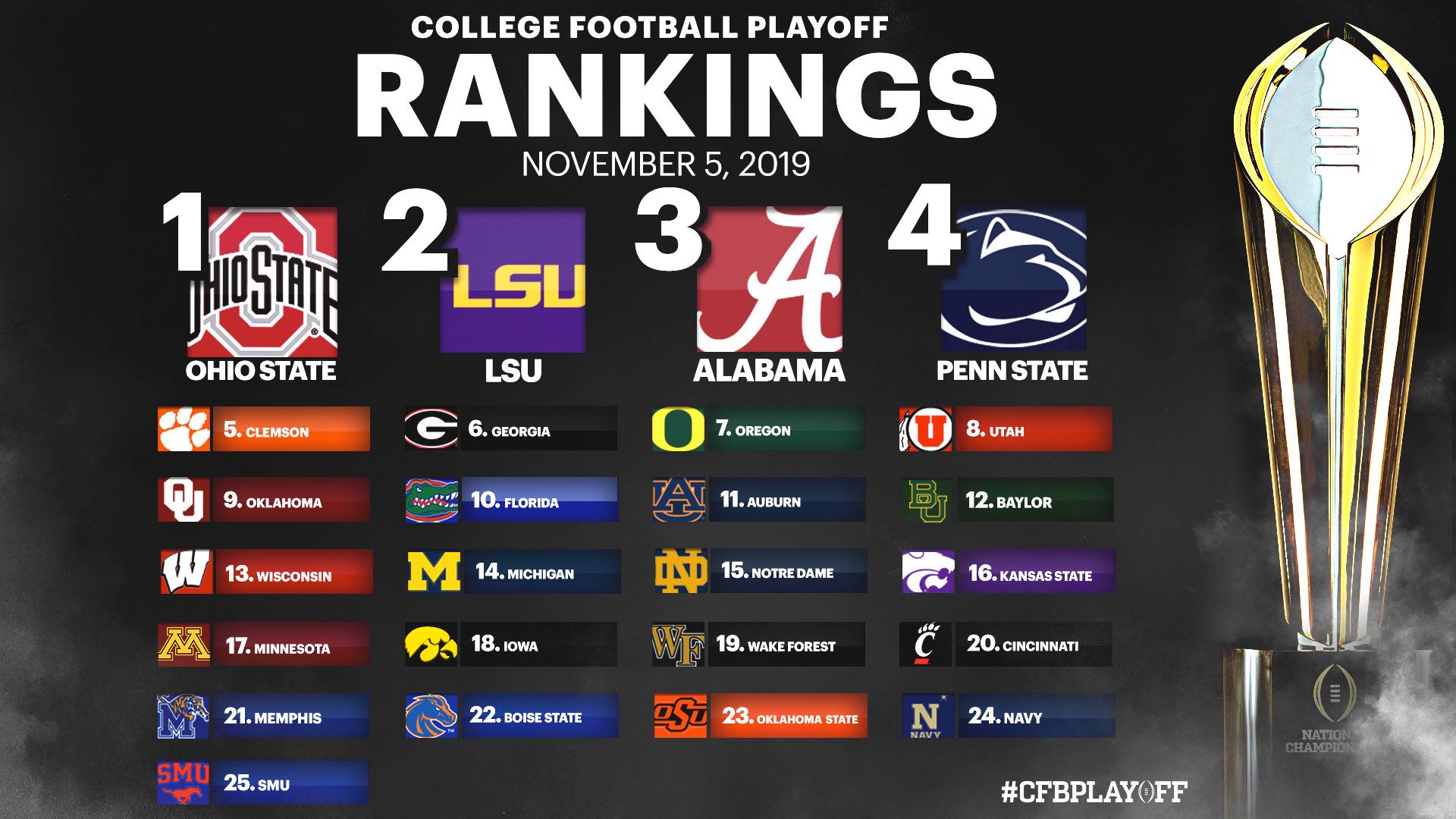The height and width of the screenshot is (819, 1456).
Task: Click the Iowa Hawkeye logo
Action: [431, 644]
